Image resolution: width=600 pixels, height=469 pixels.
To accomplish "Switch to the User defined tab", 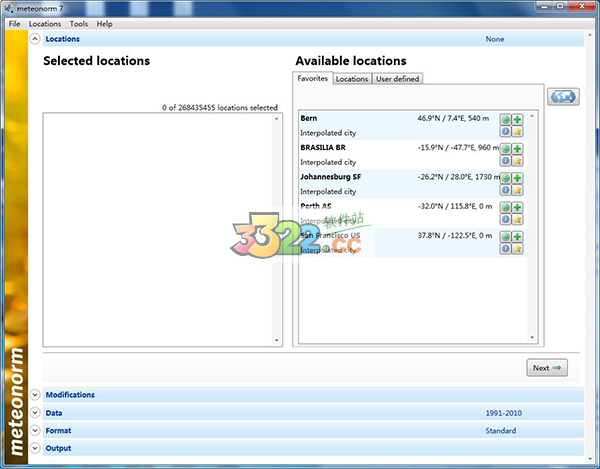I will pos(397,79).
